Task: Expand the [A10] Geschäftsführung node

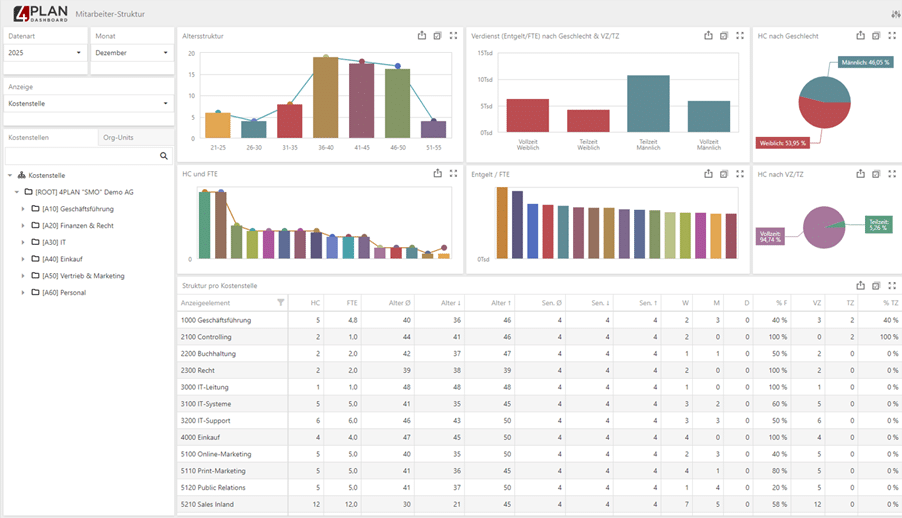Action: pyautogui.click(x=23, y=209)
